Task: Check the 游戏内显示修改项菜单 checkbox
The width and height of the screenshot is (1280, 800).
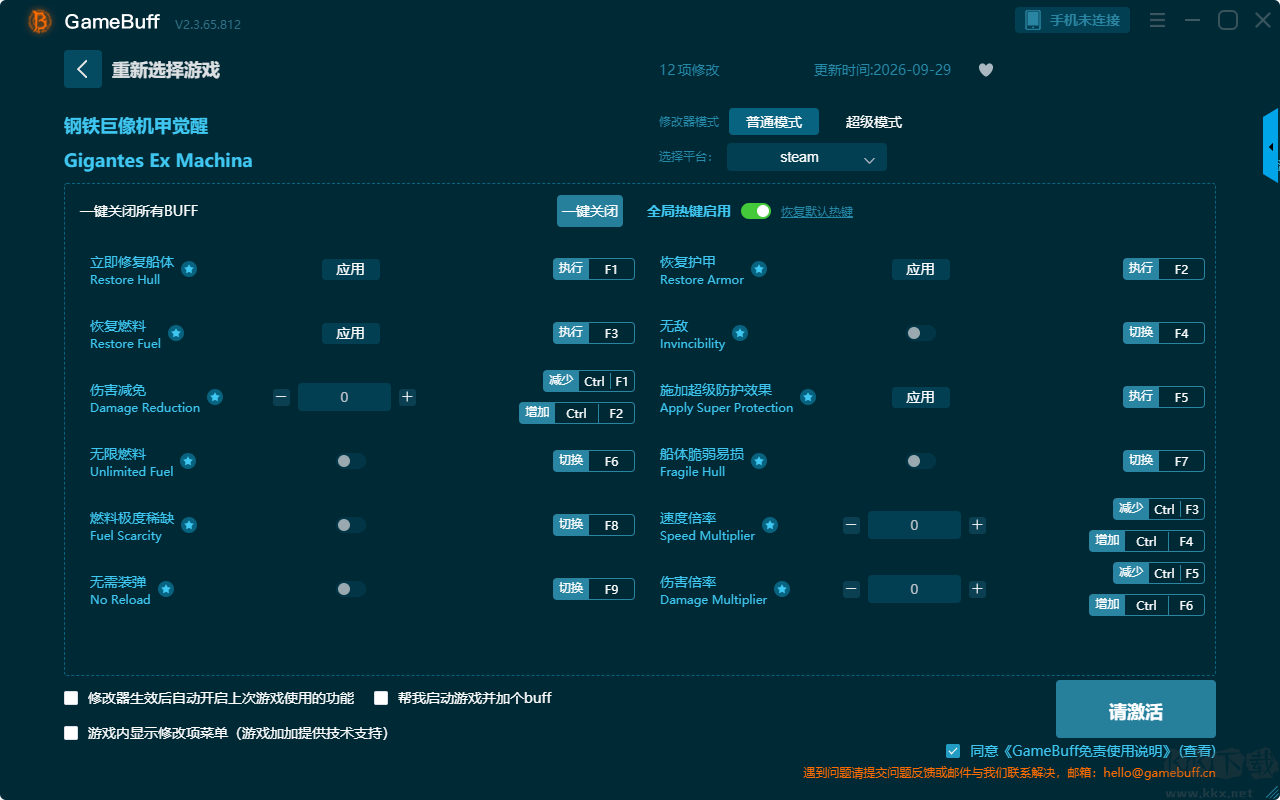Action: click(x=71, y=733)
